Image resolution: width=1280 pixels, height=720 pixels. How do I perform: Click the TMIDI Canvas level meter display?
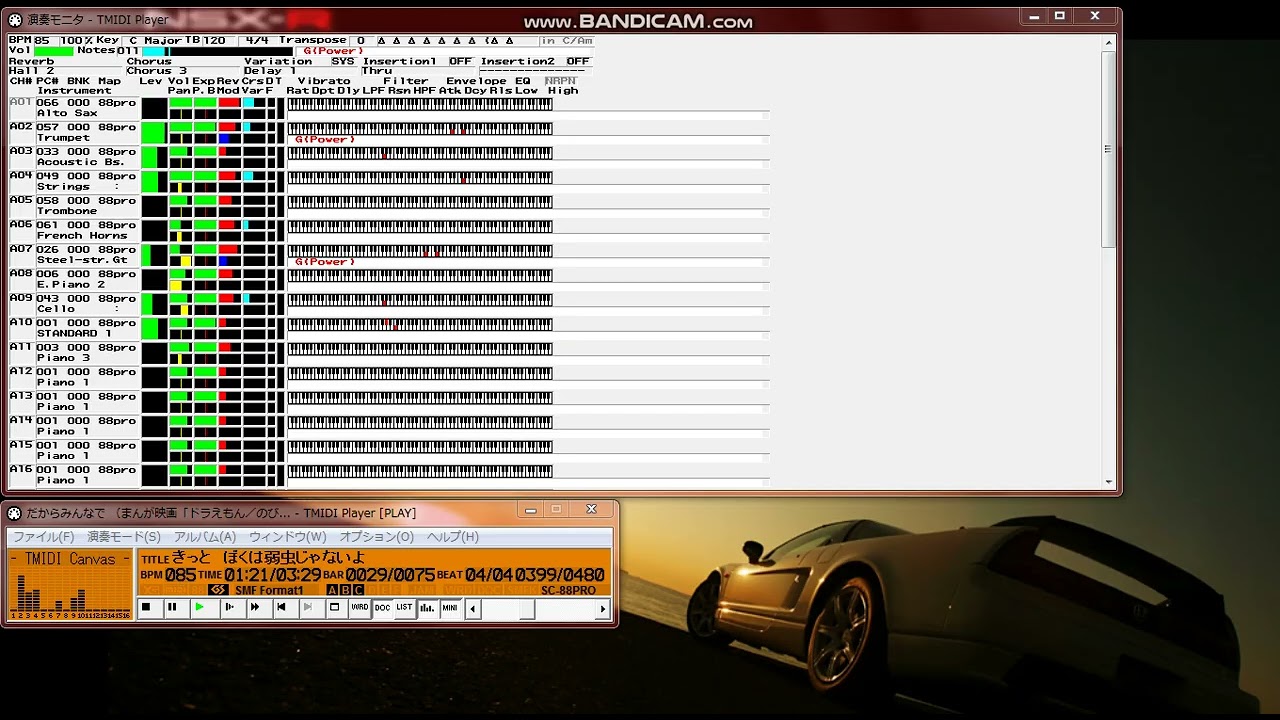tap(70, 585)
